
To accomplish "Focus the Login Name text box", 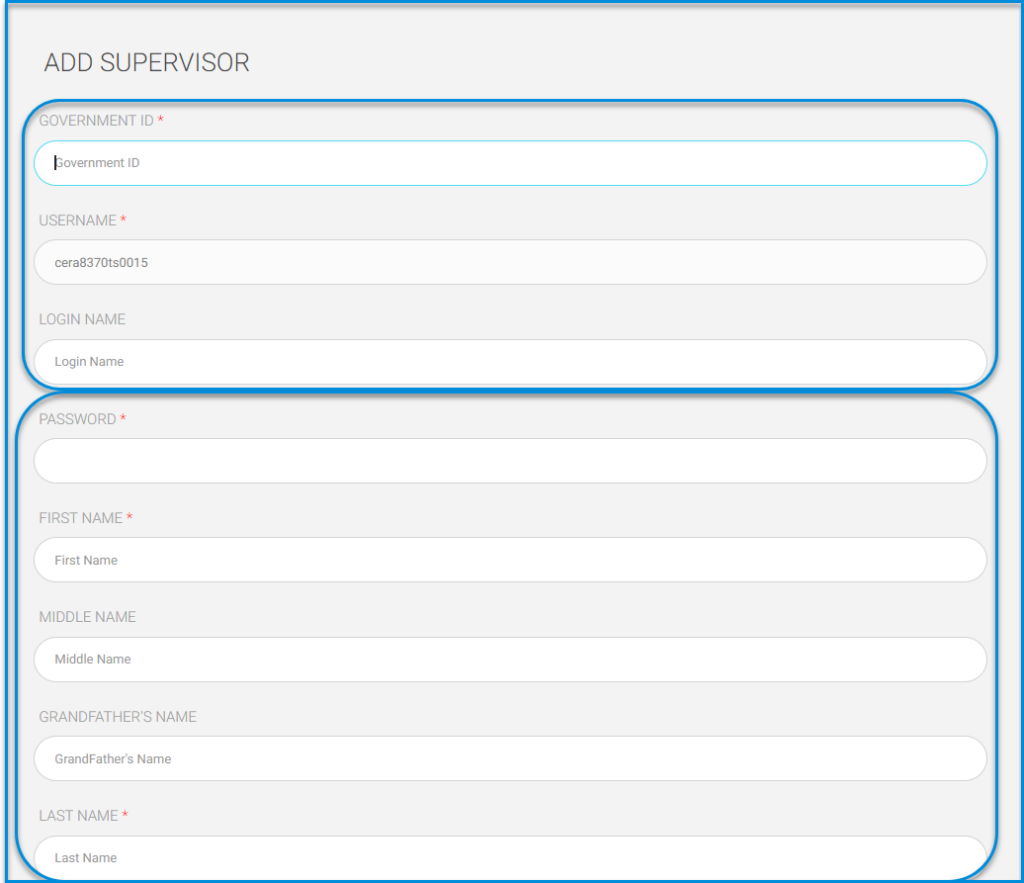I will click(x=510, y=362).
